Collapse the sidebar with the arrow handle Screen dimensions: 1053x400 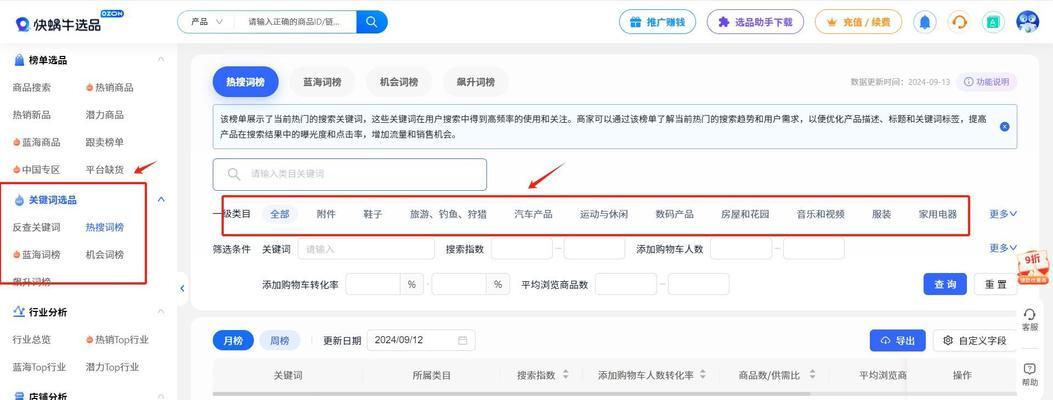[x=182, y=288]
